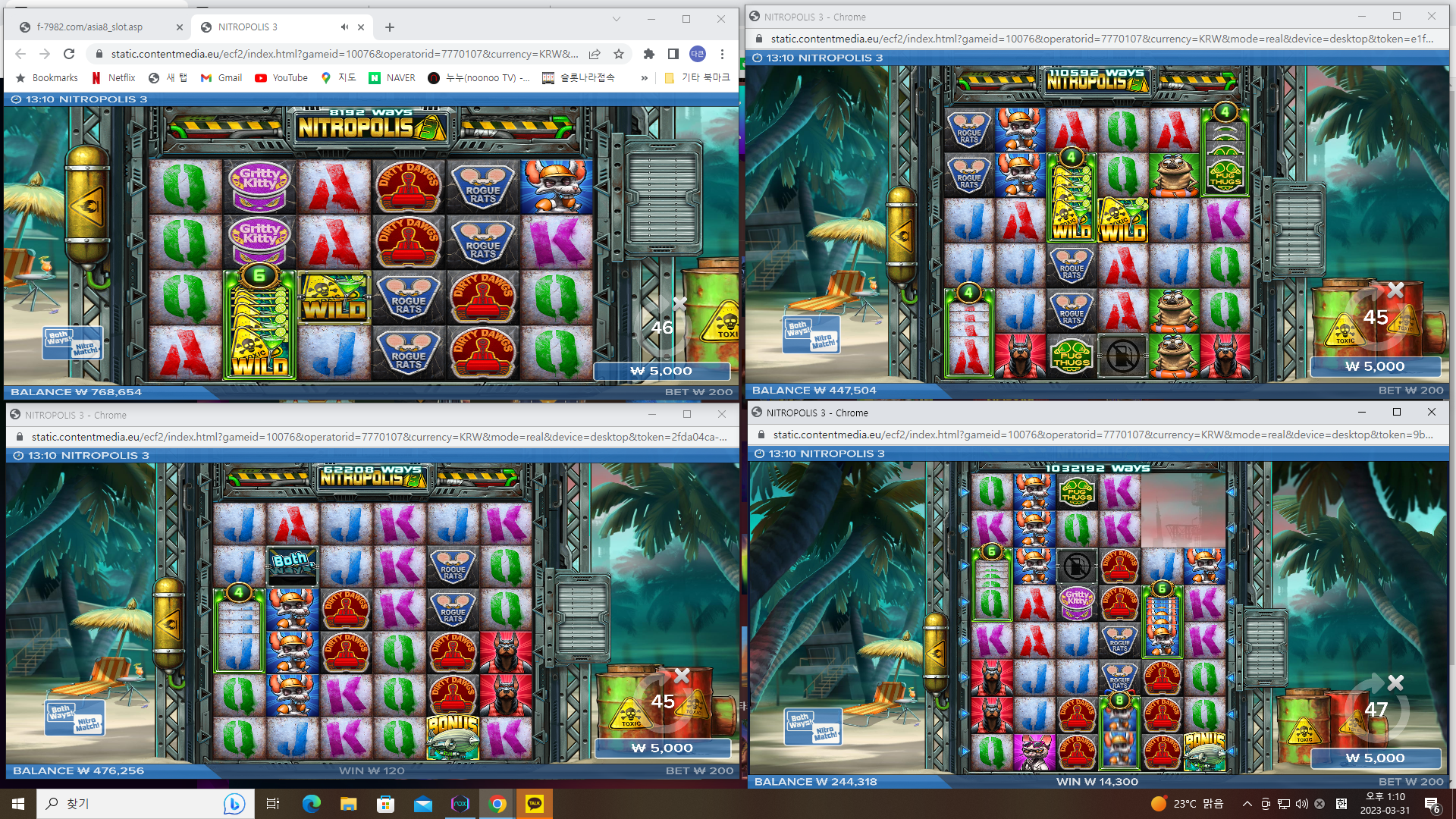Viewport: 1456px width, 819px height.
Task: Open Task View on the taskbar
Action: click(x=273, y=804)
